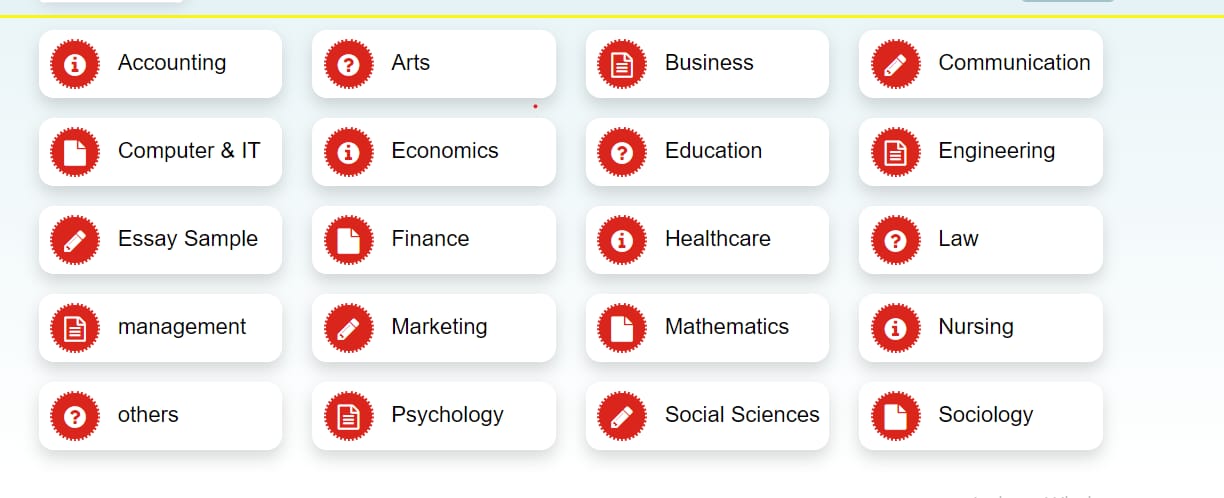
Task: Click the blank page icon beside Computer & IT
Action: (75, 152)
